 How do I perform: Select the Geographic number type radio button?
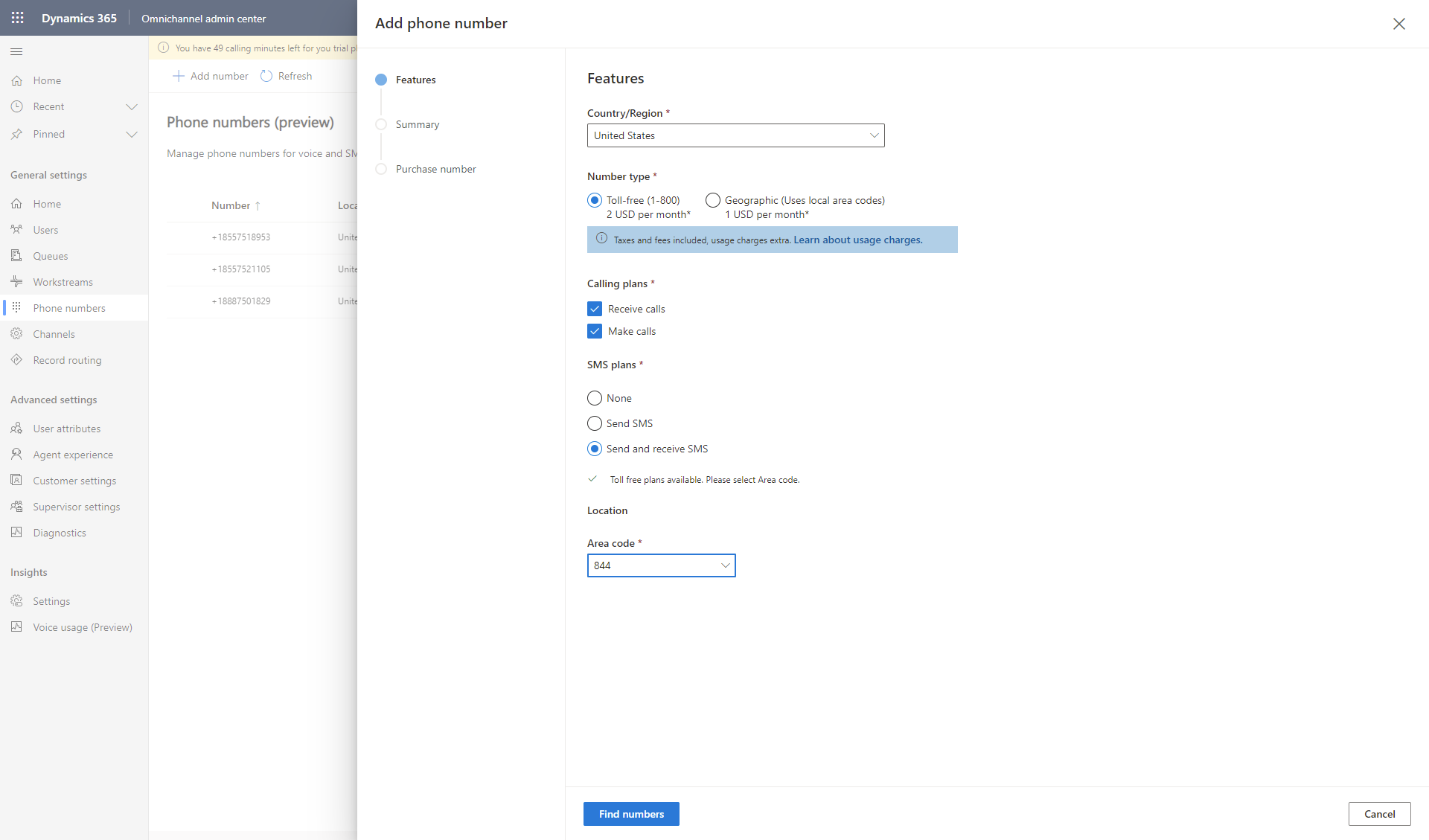(x=712, y=200)
